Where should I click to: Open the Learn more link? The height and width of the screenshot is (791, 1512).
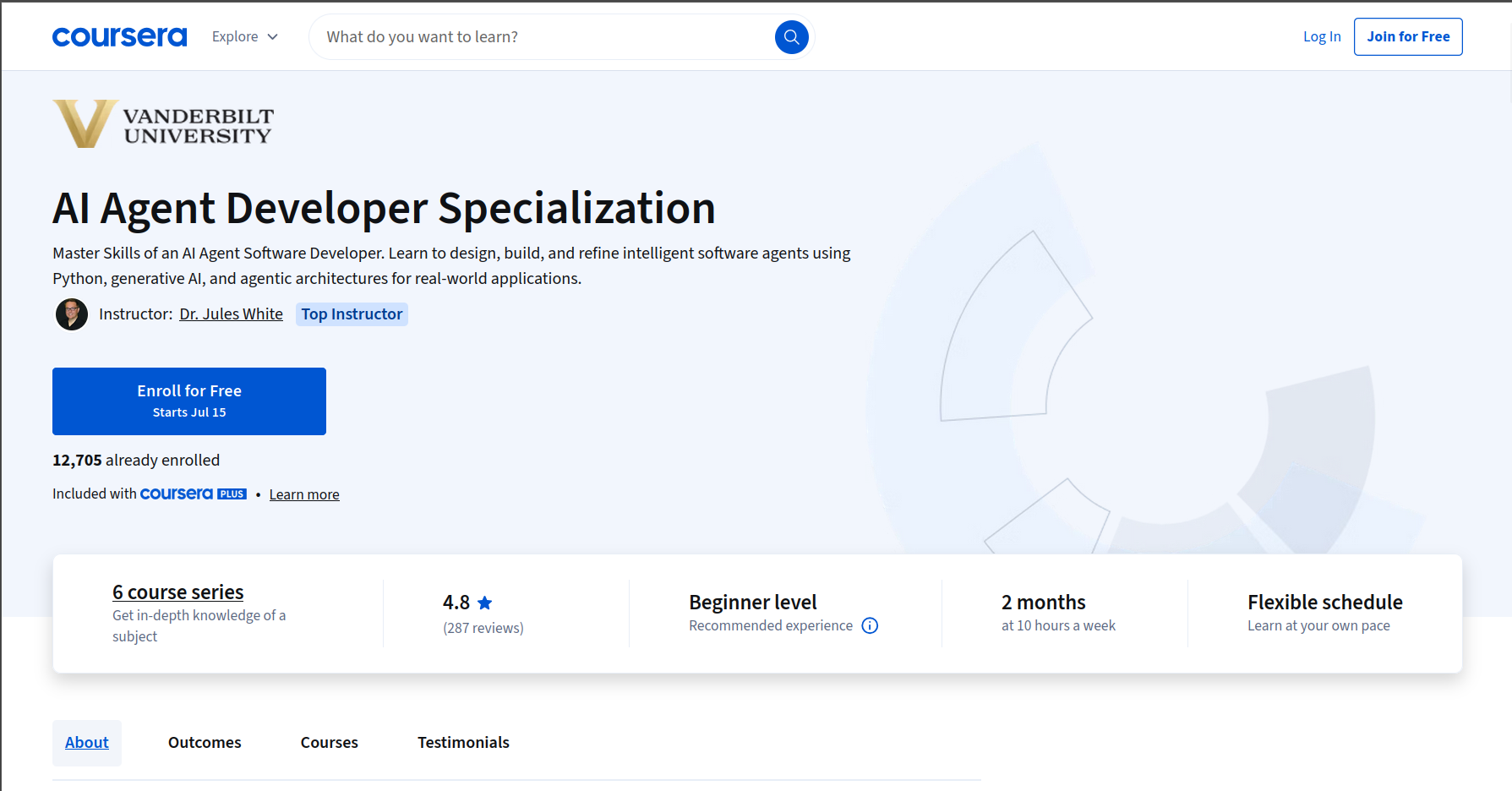pyautogui.click(x=304, y=494)
